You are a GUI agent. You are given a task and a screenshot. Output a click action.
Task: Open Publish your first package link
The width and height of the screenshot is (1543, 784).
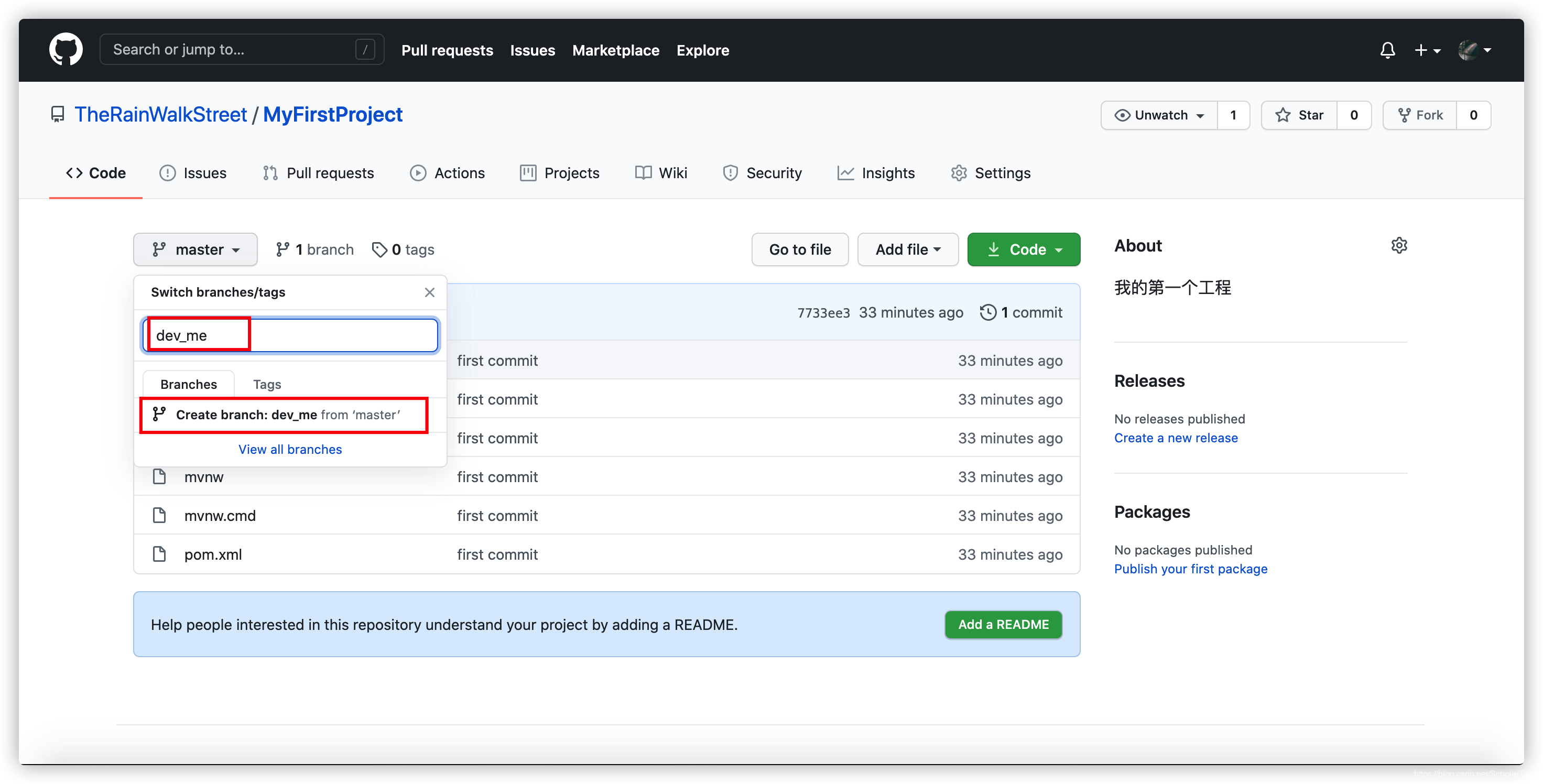(1191, 569)
